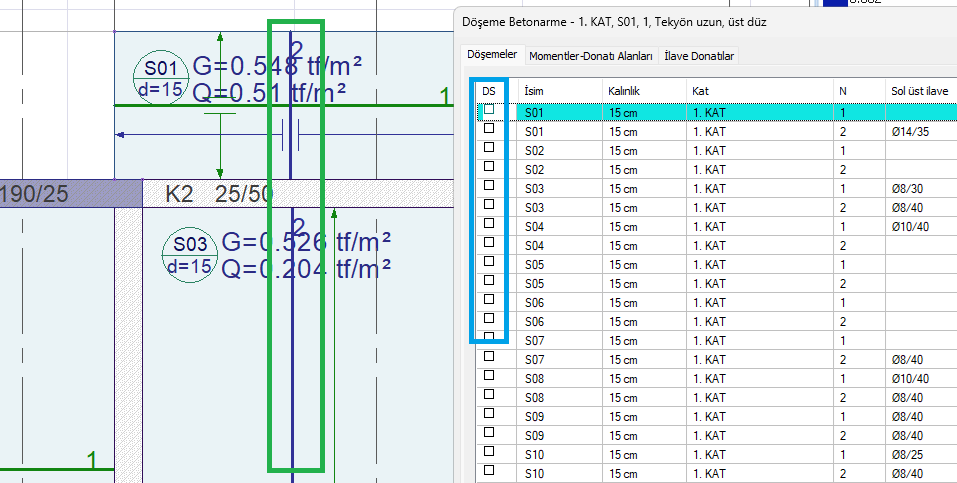Select the S09 name cell with N 1
The width and height of the screenshot is (957, 483).
pos(560,416)
